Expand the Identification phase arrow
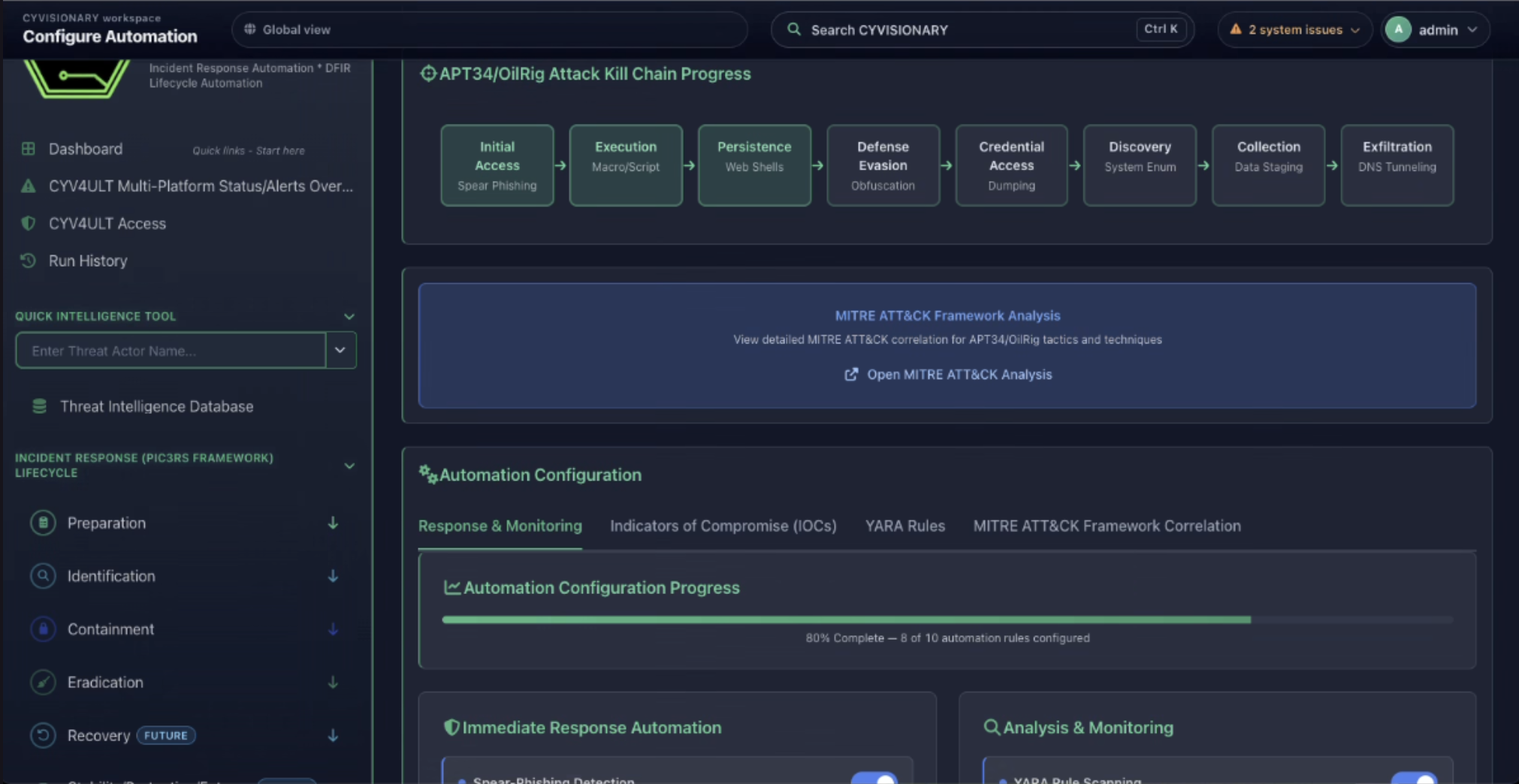 (x=333, y=576)
